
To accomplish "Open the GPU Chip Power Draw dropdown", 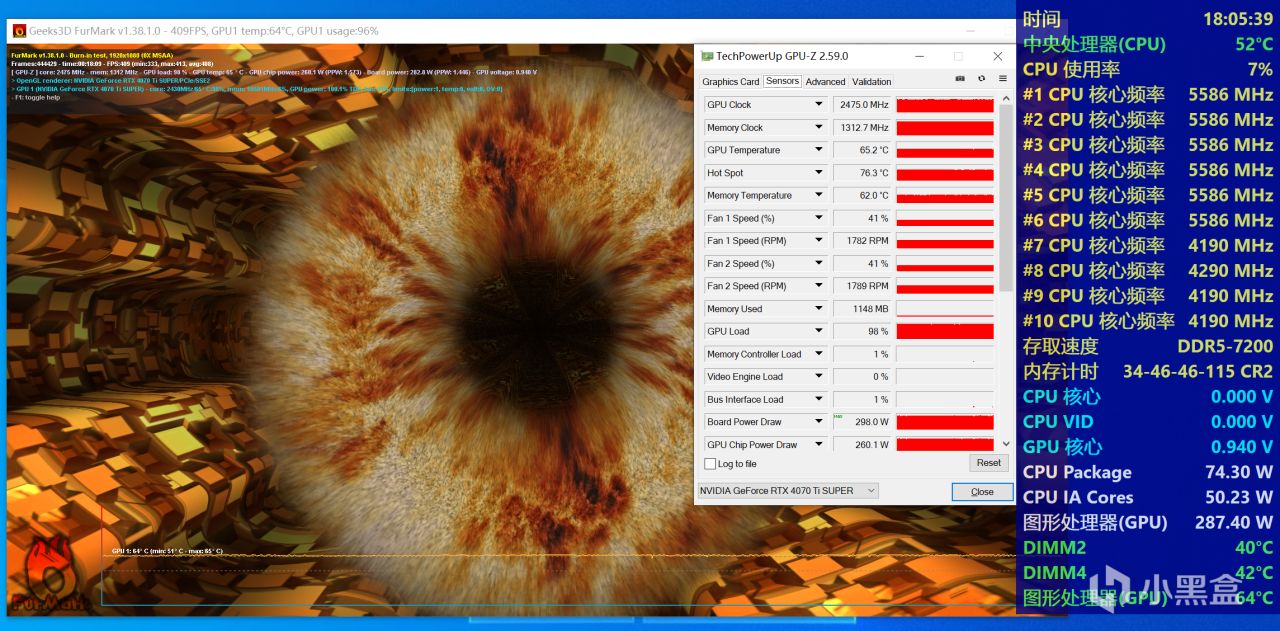I will coord(819,445).
